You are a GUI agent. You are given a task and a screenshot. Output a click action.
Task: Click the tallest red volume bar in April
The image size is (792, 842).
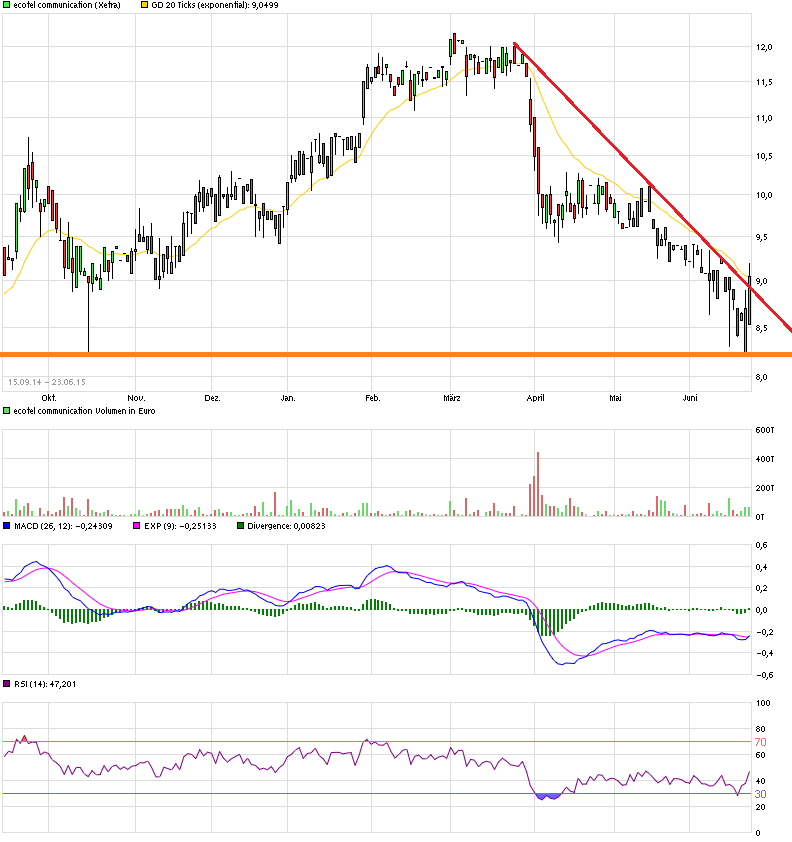click(x=538, y=484)
